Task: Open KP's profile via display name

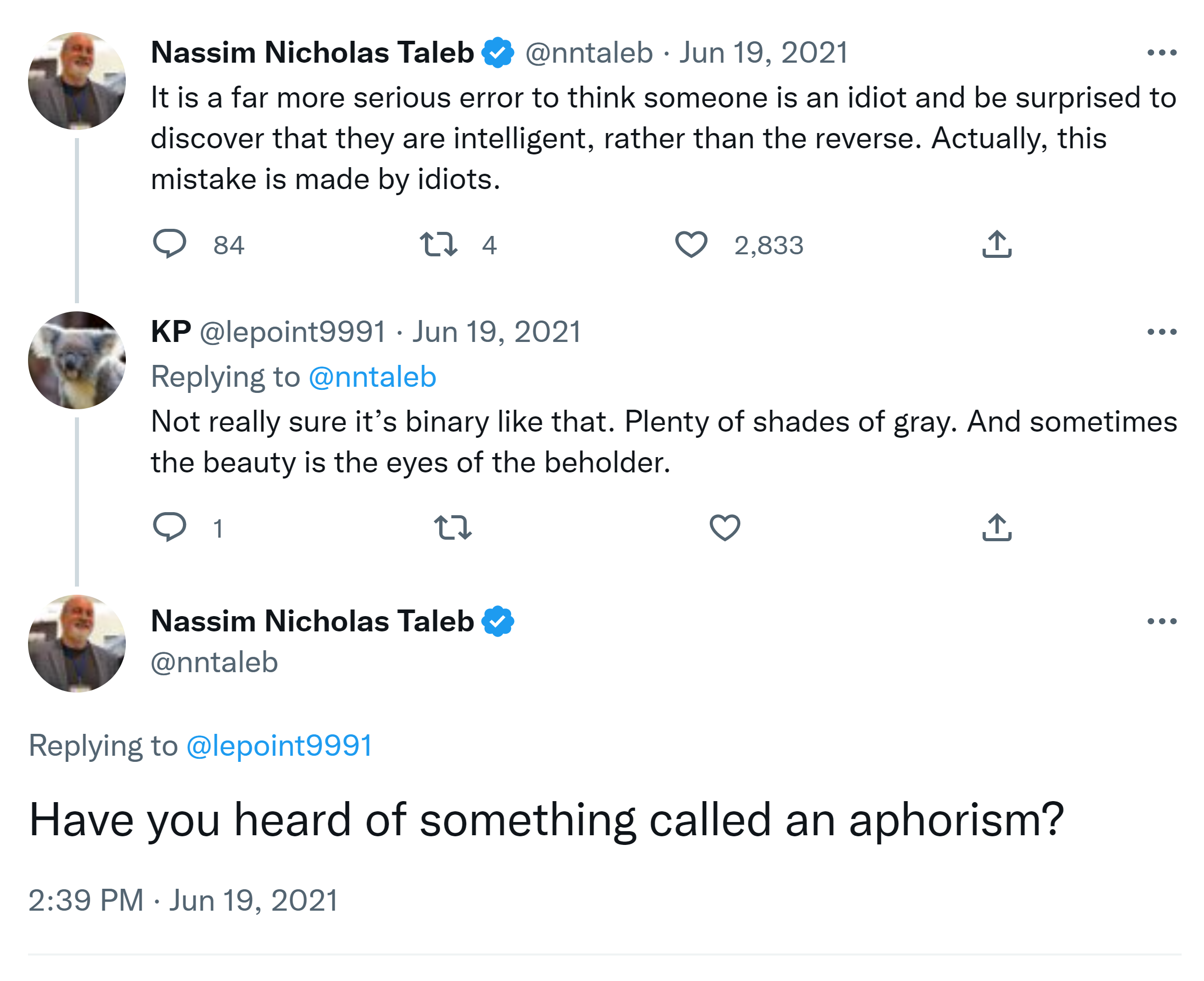Action: 171,332
